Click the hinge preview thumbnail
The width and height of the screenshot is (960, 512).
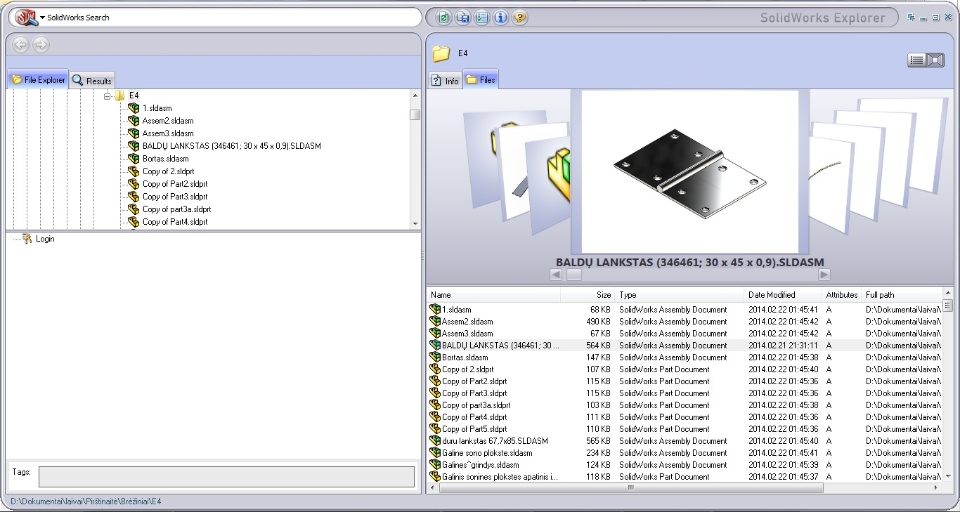point(690,172)
